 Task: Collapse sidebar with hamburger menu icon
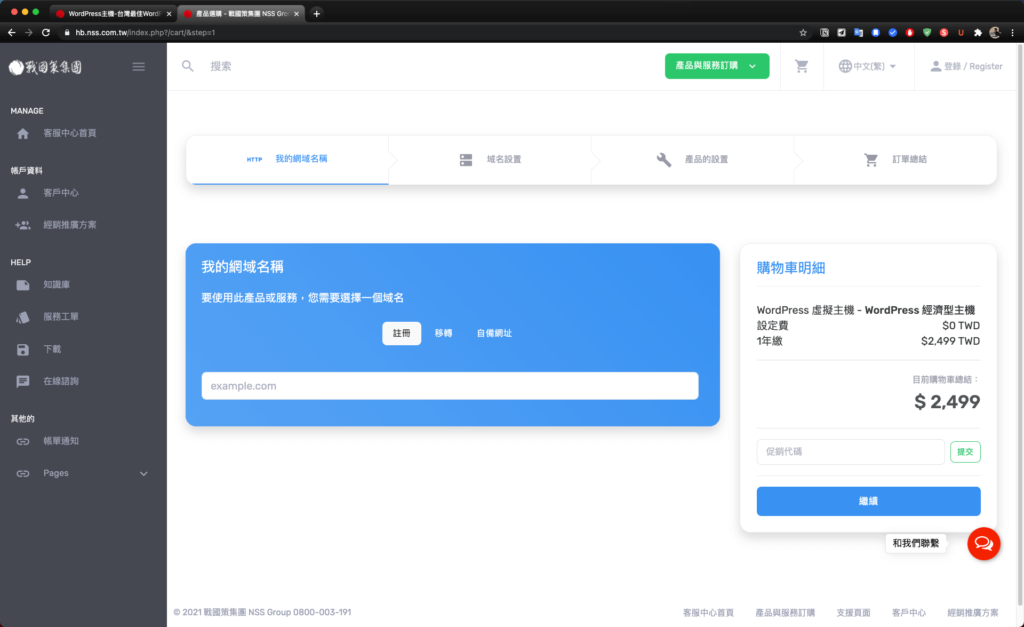tap(138, 67)
